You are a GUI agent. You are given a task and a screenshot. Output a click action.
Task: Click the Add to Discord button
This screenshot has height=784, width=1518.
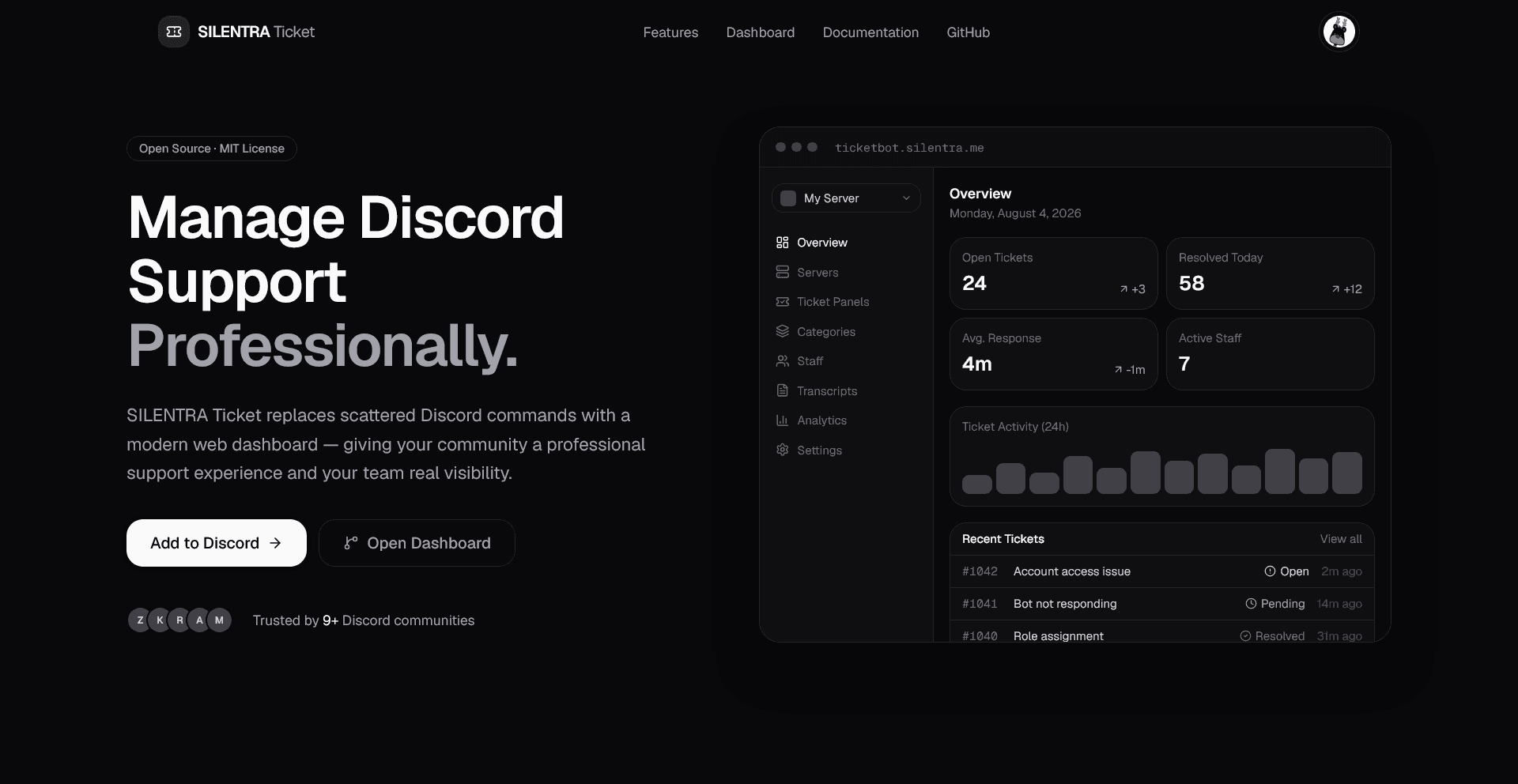217,543
